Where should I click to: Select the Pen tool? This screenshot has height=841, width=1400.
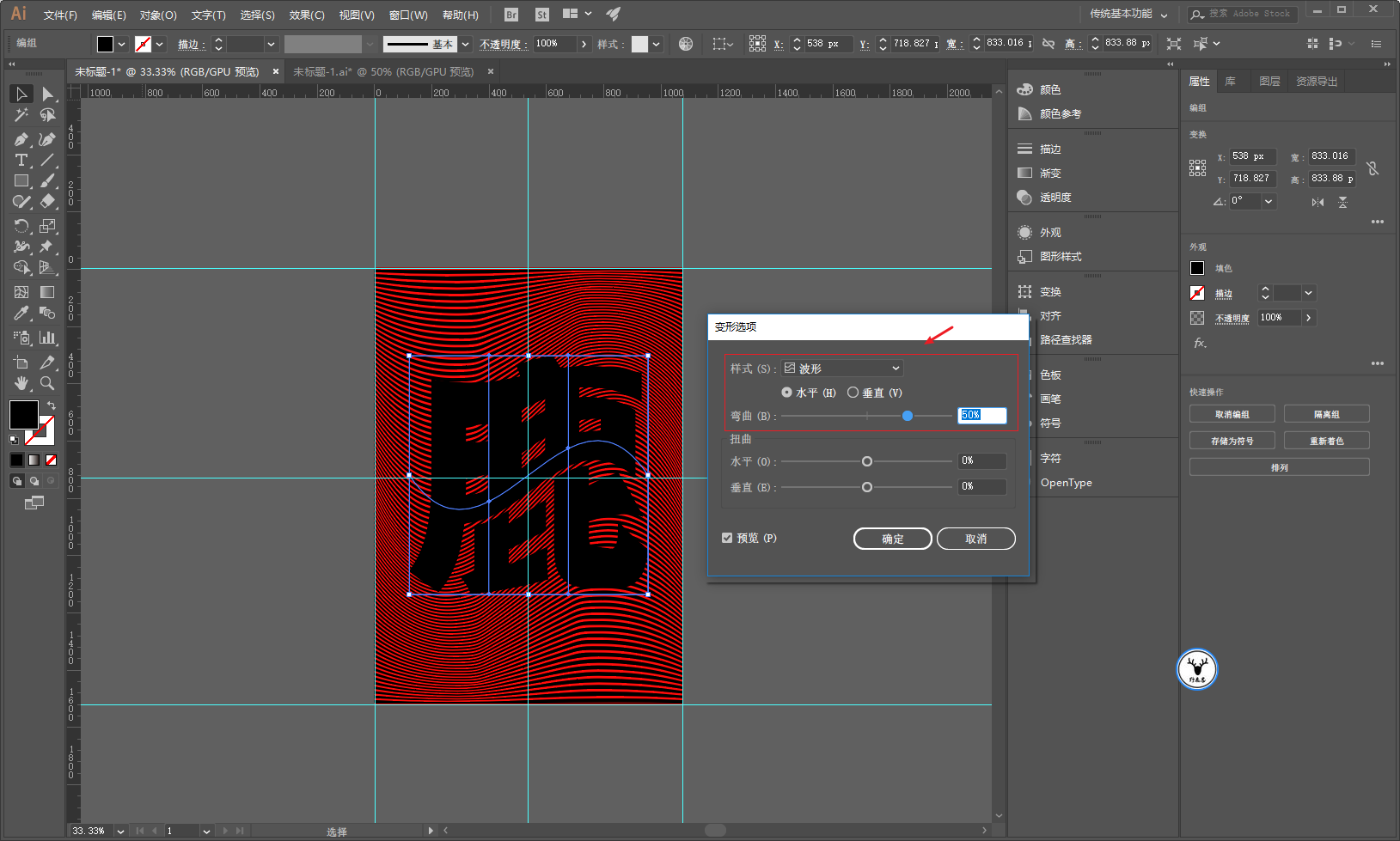[x=21, y=139]
